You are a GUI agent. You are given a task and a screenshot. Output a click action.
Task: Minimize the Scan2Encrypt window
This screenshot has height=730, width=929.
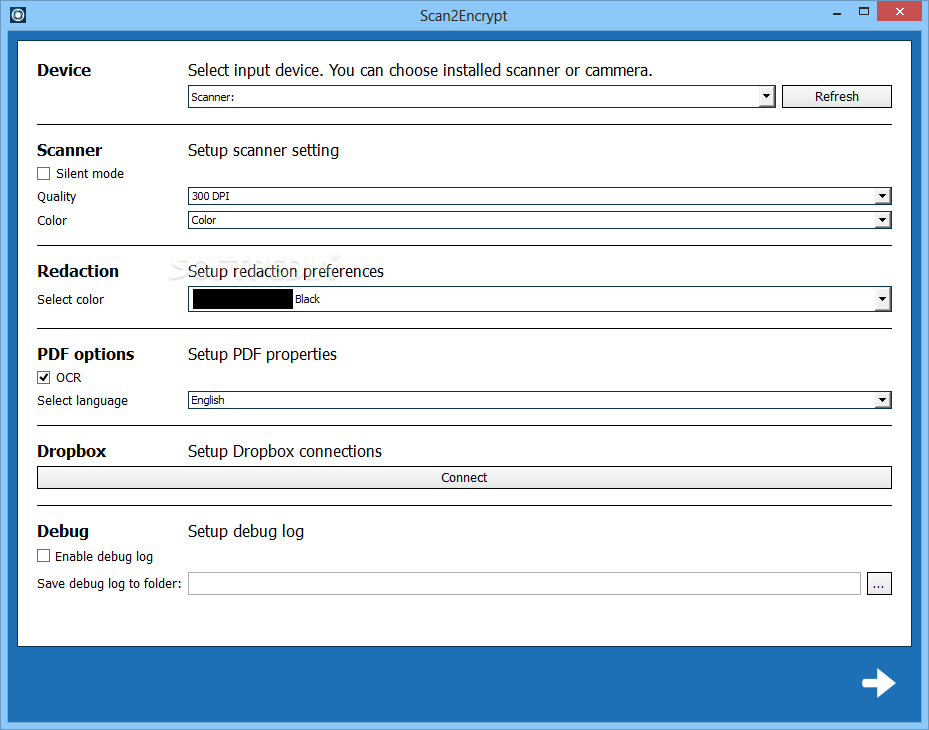(x=837, y=12)
